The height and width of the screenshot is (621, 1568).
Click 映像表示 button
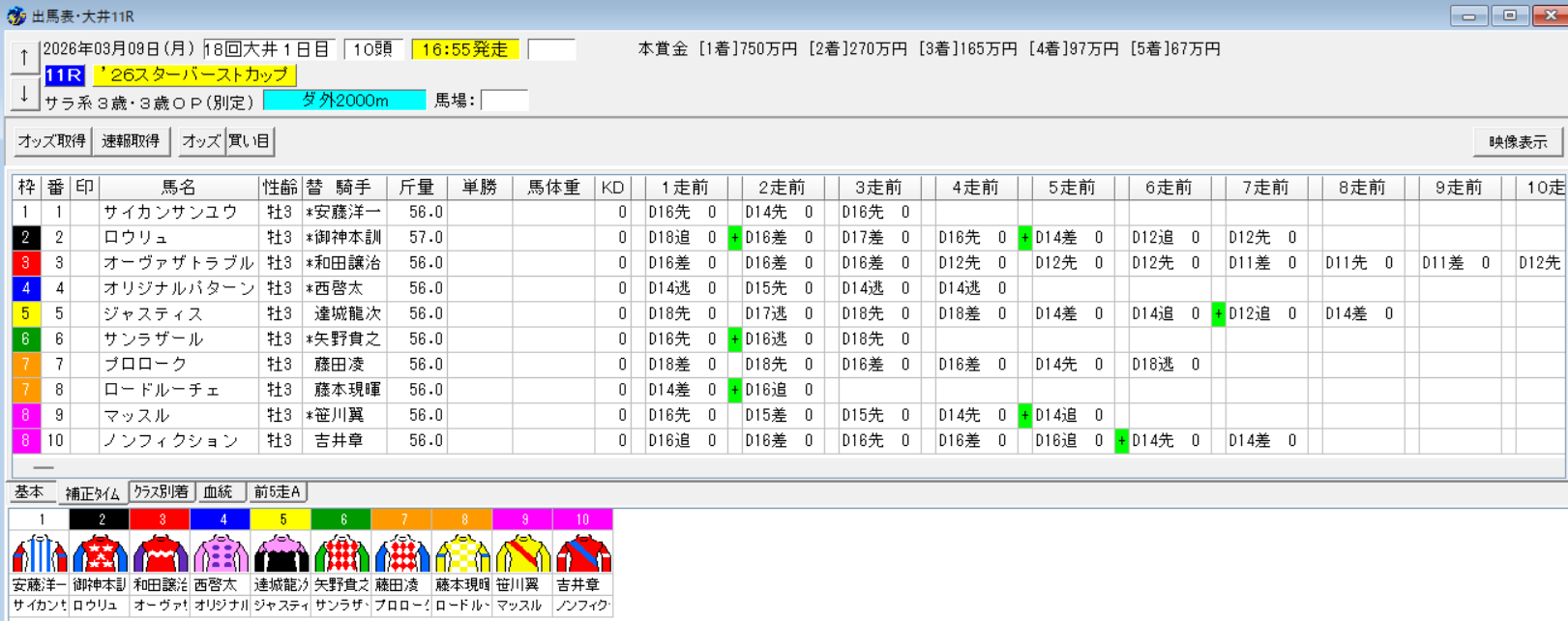[x=1518, y=141]
